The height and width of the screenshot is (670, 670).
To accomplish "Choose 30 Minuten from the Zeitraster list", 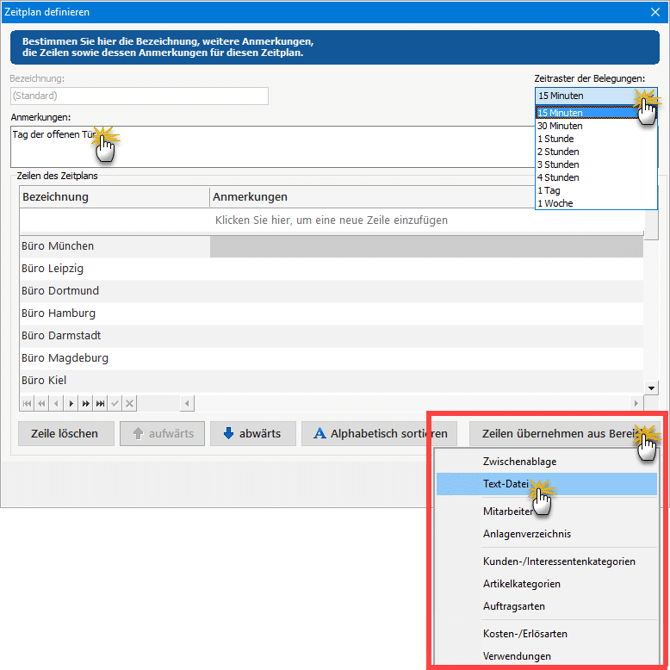I will click(x=561, y=126).
